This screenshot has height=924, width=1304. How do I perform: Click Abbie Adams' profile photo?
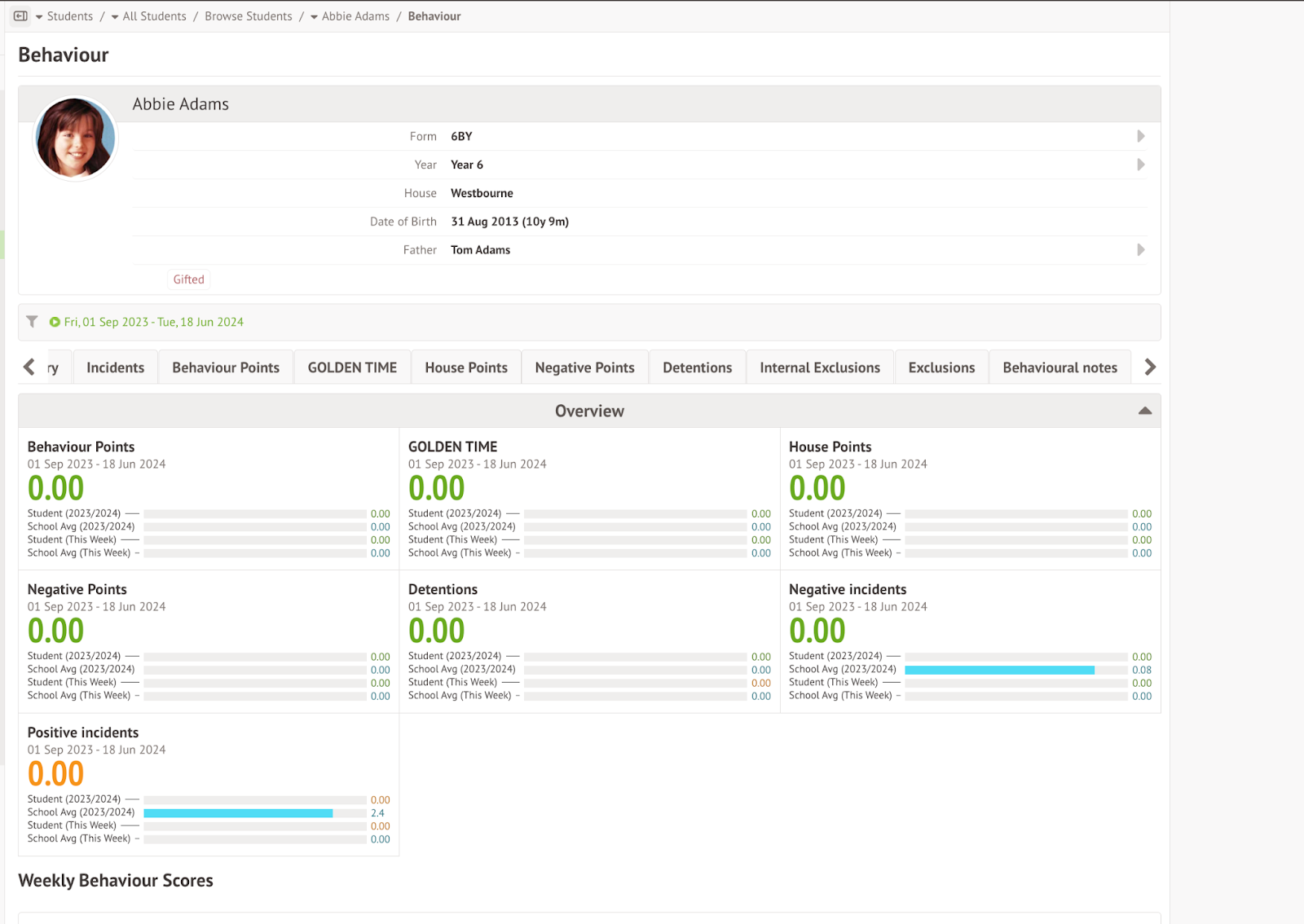click(75, 139)
